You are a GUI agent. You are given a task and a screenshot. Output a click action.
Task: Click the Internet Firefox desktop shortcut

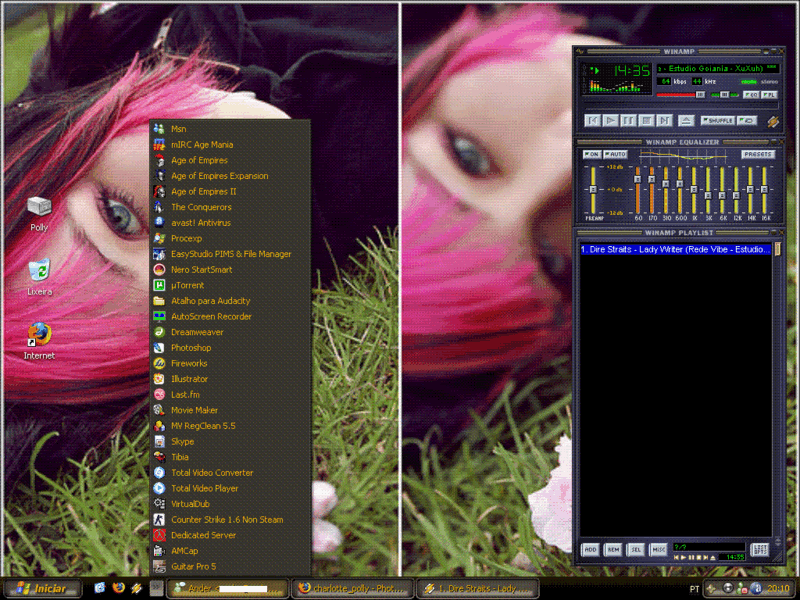39,335
